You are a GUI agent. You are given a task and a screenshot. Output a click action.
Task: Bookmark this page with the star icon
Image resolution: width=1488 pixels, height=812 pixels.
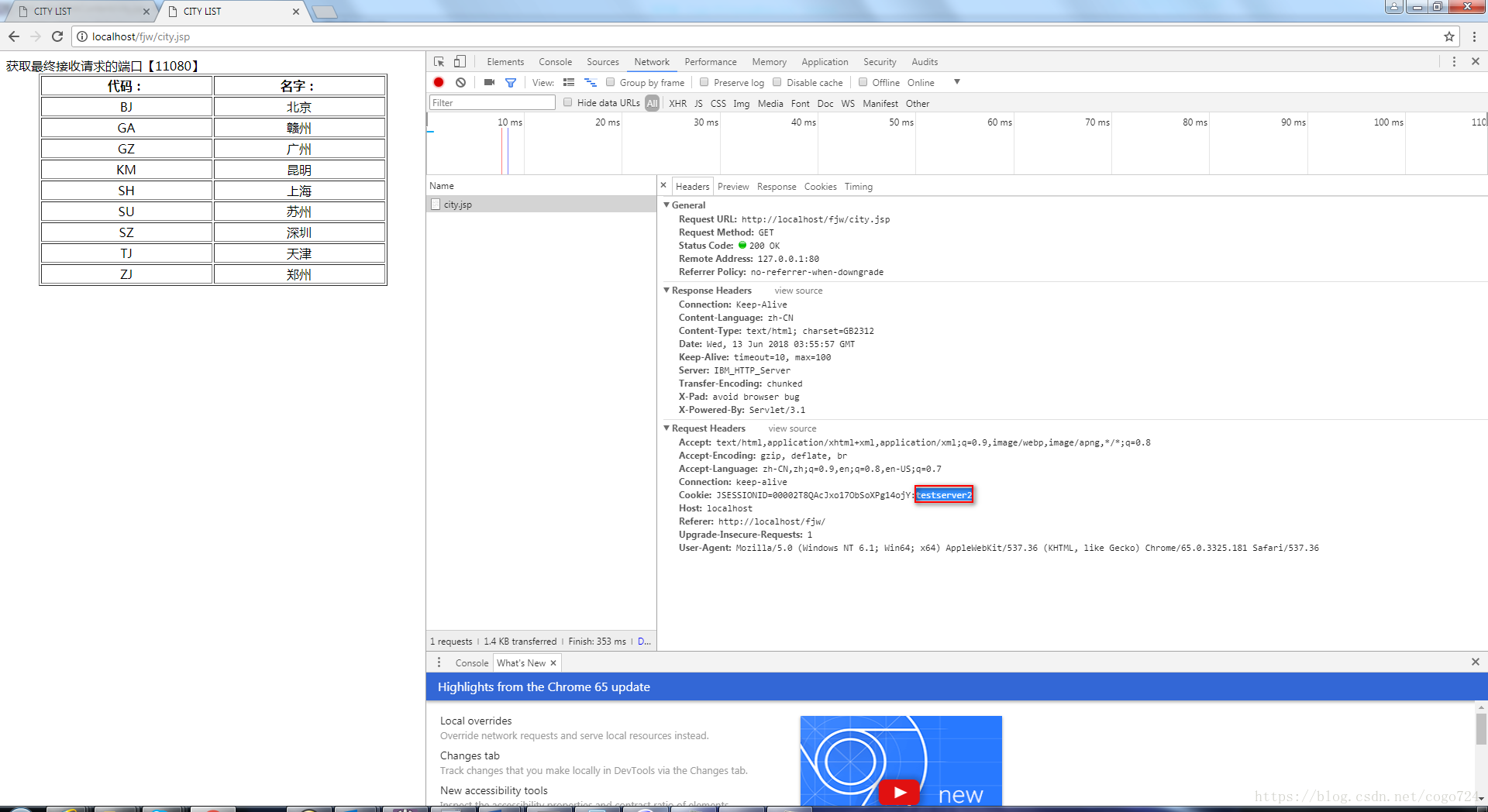point(1448,36)
